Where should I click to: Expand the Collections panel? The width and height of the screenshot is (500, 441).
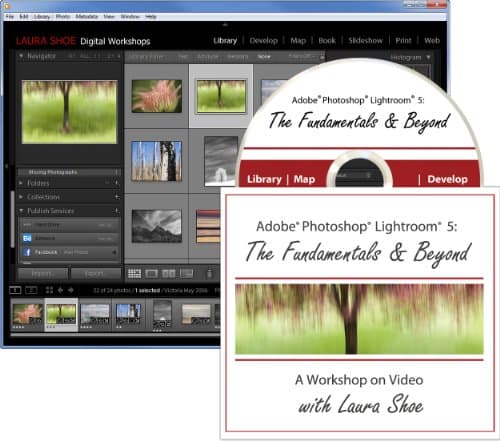coord(21,197)
